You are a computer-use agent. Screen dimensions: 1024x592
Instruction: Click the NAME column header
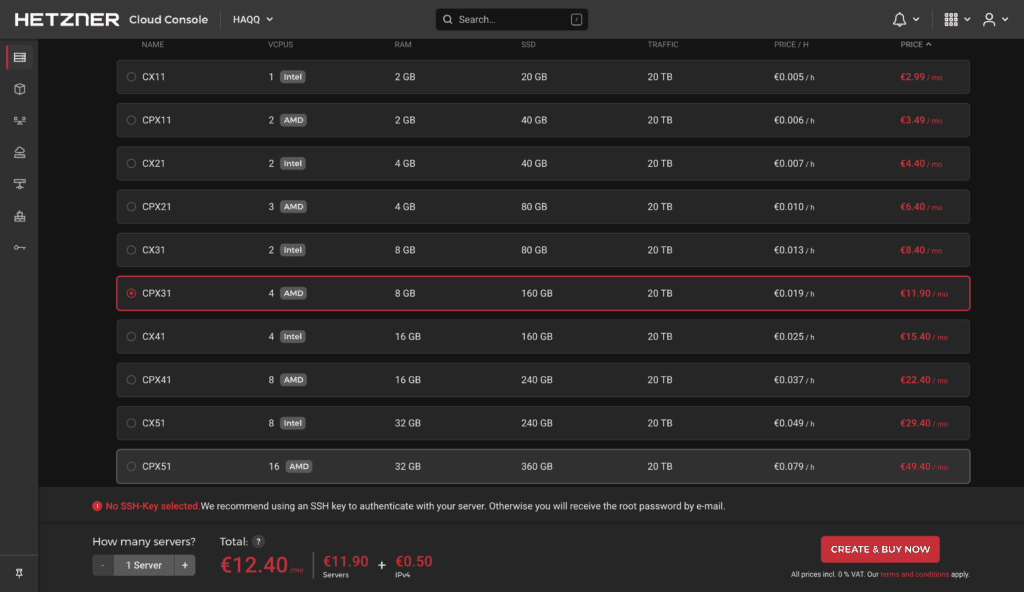pos(153,45)
